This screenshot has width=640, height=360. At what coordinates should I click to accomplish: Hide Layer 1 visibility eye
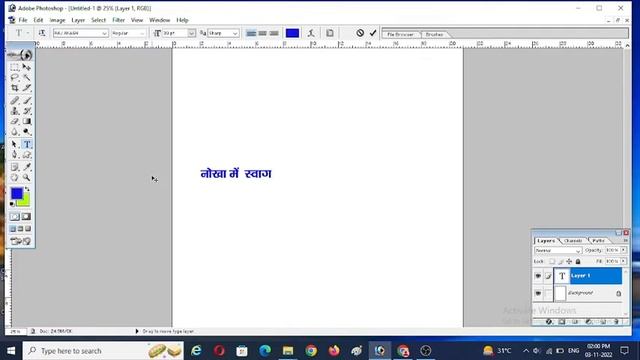pyautogui.click(x=538, y=276)
